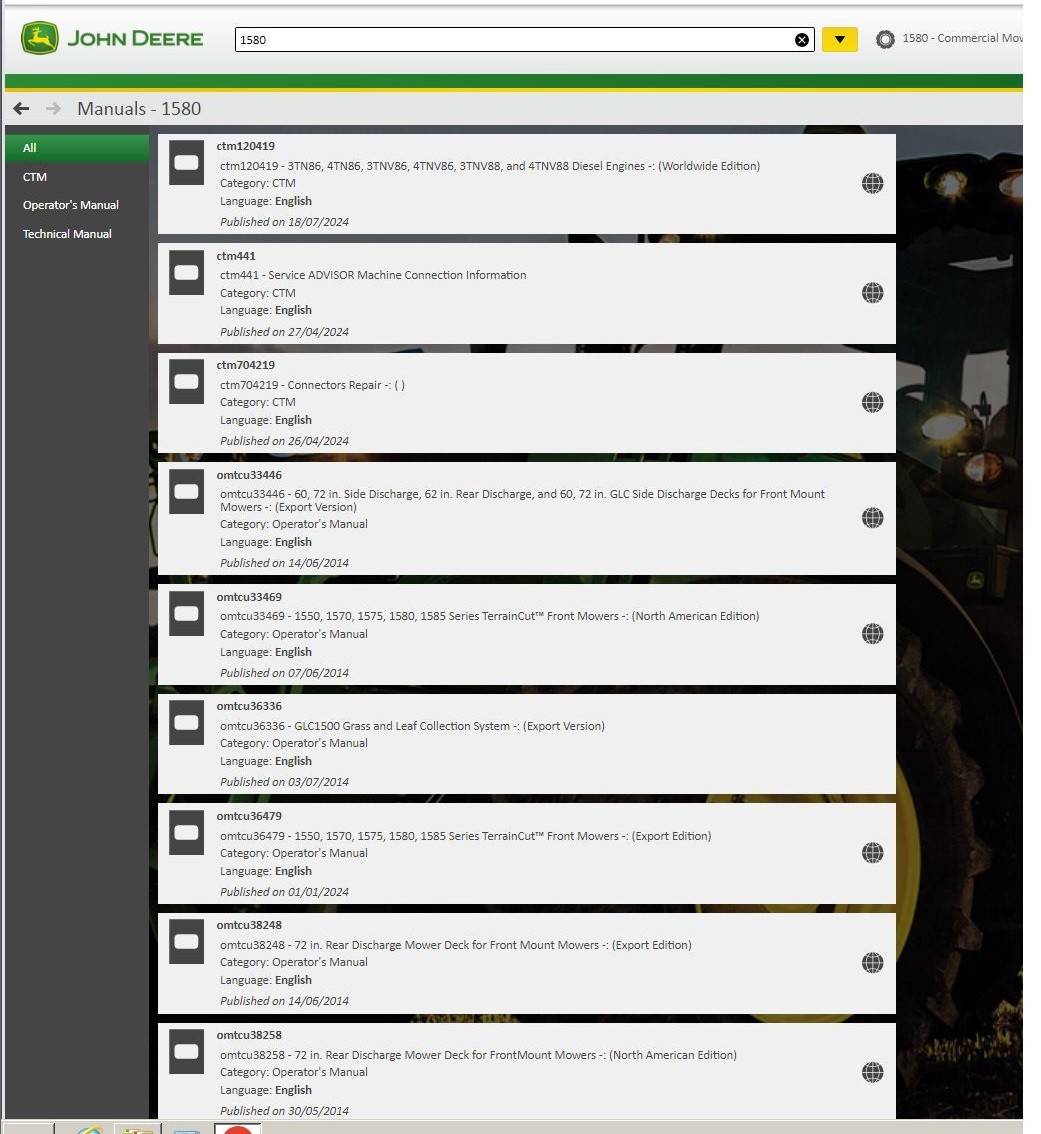Open the omtcu38258 title heading
This screenshot has width=1041, height=1134.
[x=249, y=1036]
